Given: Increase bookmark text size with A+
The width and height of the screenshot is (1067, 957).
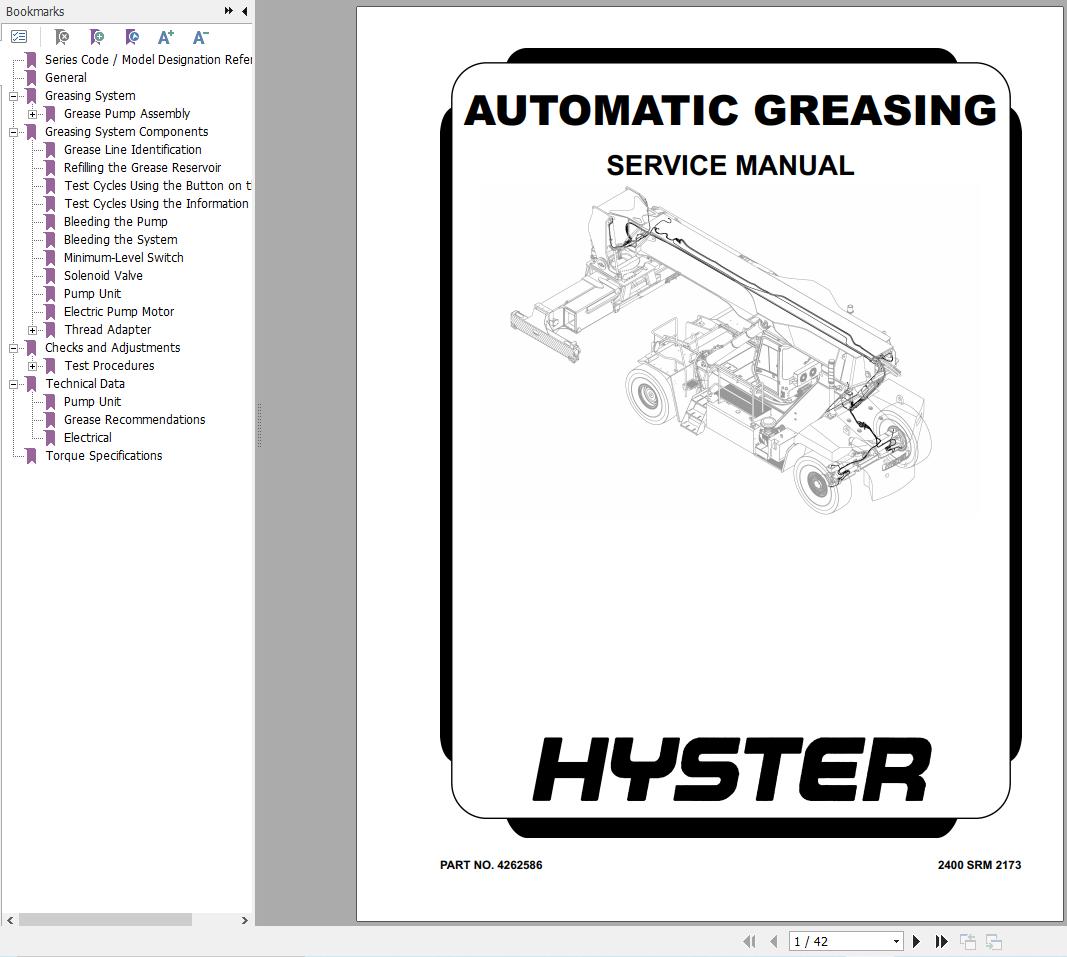Looking at the screenshot, I should pyautogui.click(x=166, y=37).
